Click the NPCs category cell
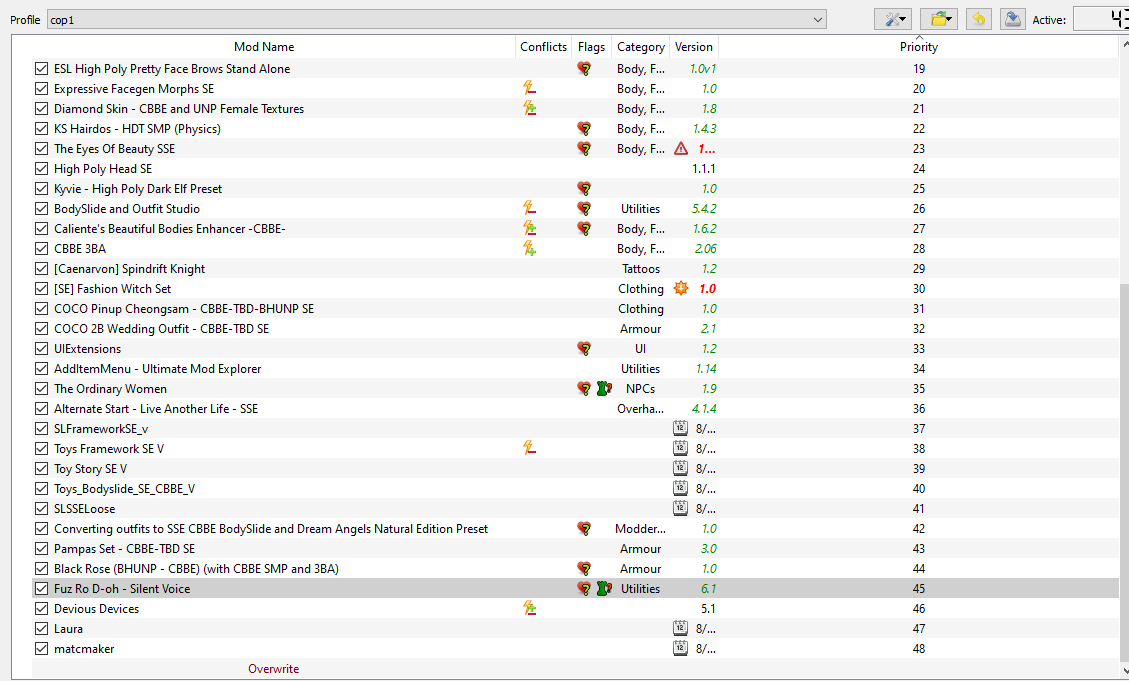1129x681 pixels. pyautogui.click(x=641, y=389)
